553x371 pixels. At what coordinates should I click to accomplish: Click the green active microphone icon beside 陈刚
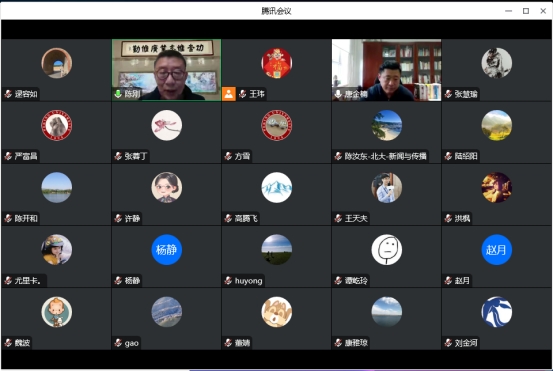(x=118, y=94)
